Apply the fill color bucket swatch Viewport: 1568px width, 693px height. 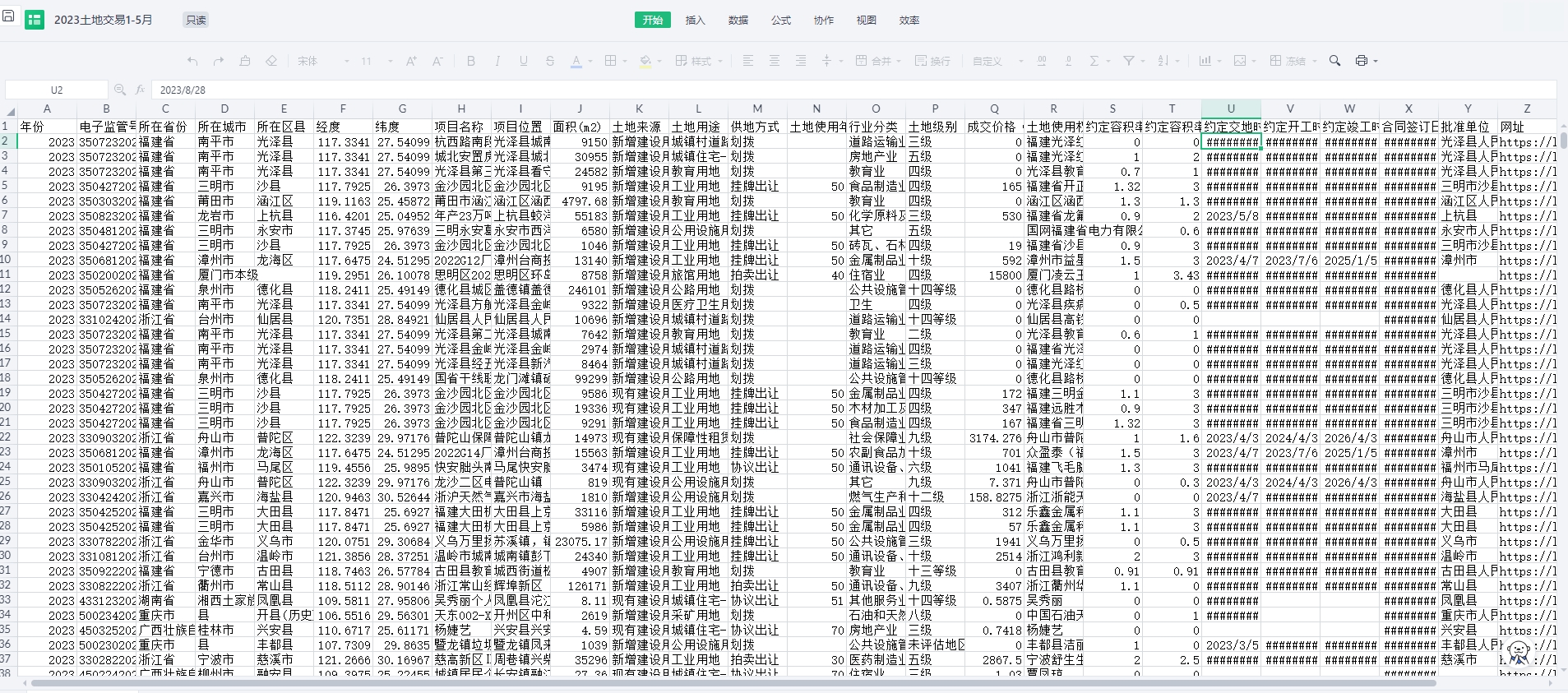tap(645, 61)
